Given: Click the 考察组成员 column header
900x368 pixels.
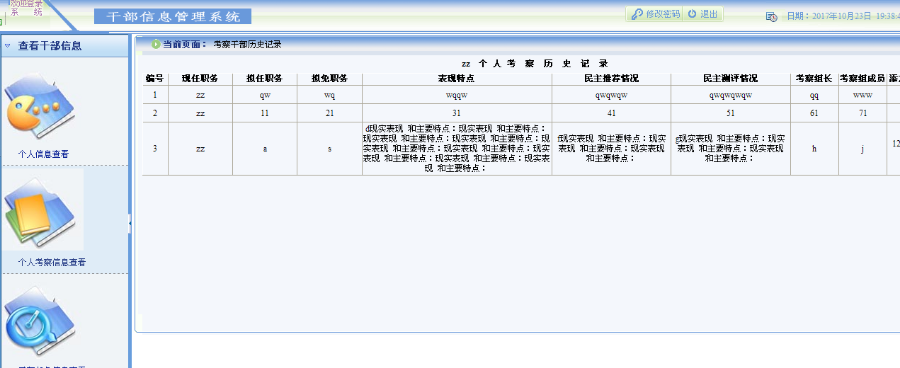Looking at the screenshot, I should pyautogui.click(x=862, y=79).
